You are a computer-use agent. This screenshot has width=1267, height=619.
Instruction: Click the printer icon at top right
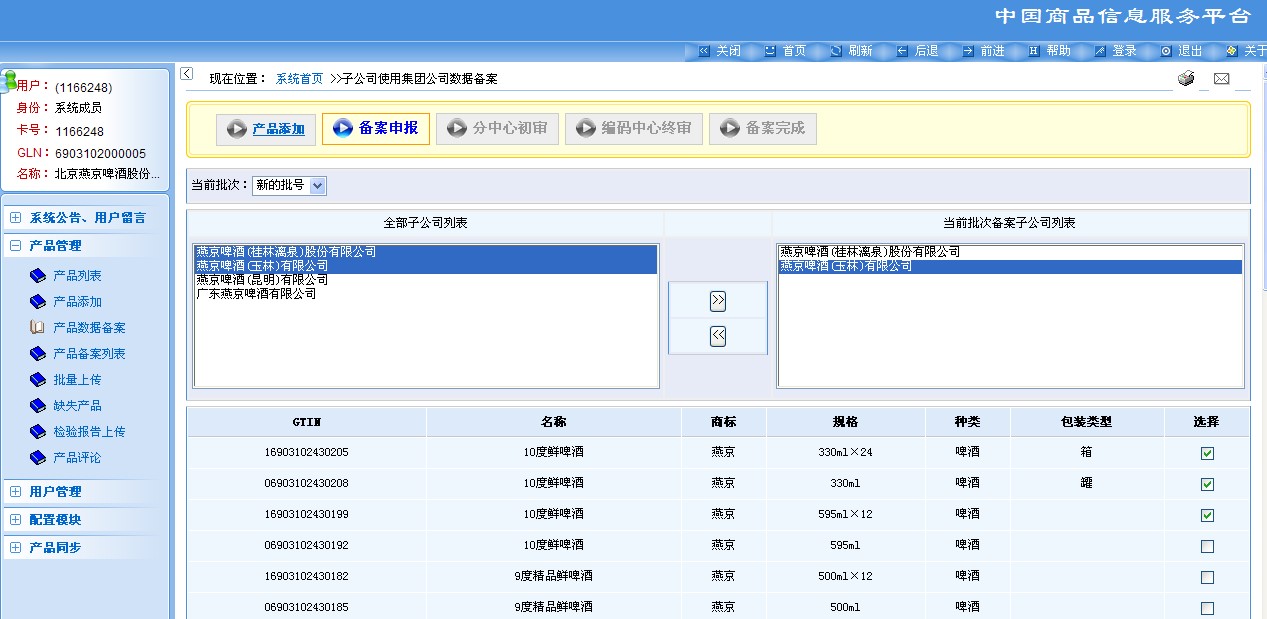pos(1186,79)
